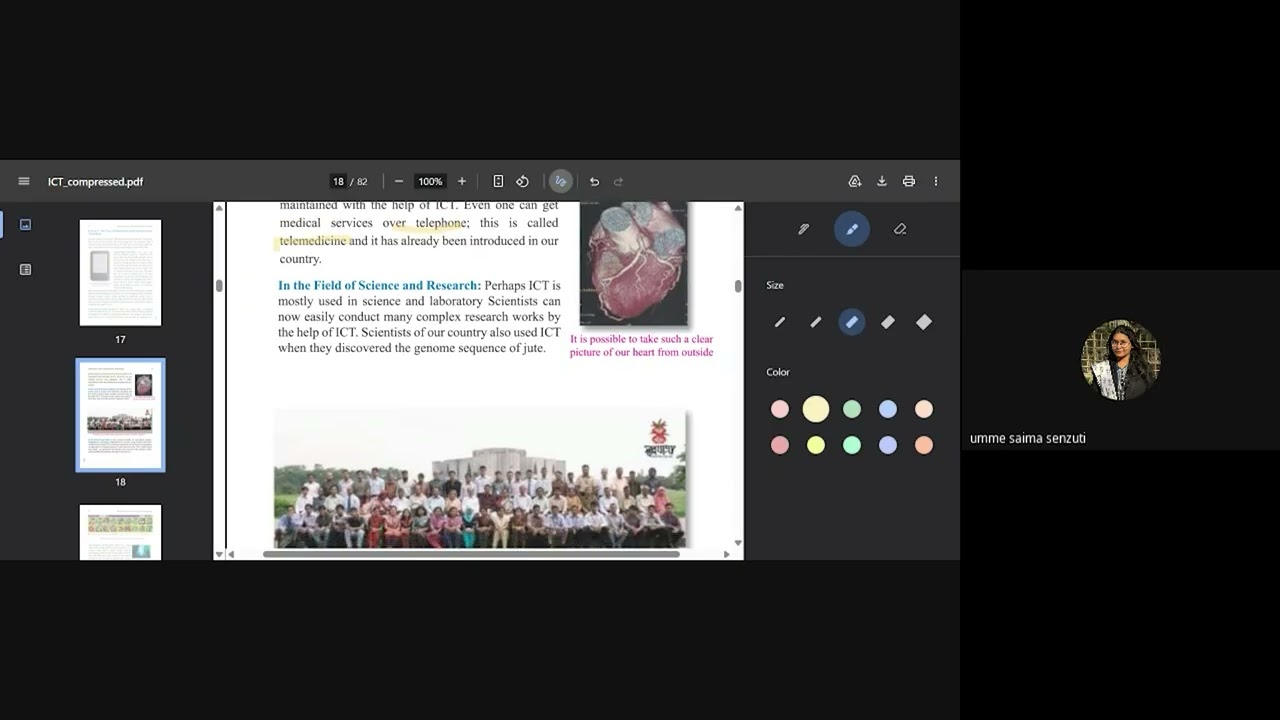1280x720 pixels.
Task: Click the fit to page icon
Action: pyautogui.click(x=498, y=181)
